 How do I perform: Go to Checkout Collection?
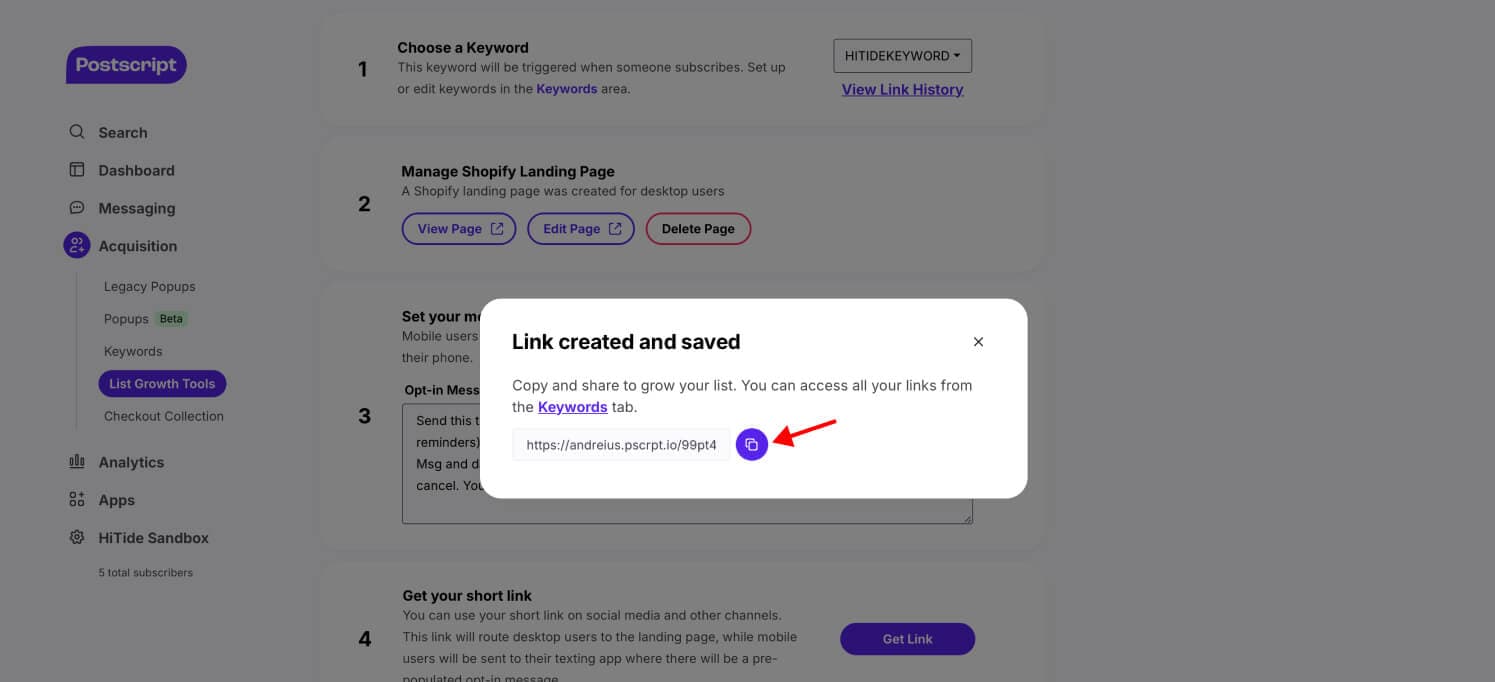(x=164, y=416)
